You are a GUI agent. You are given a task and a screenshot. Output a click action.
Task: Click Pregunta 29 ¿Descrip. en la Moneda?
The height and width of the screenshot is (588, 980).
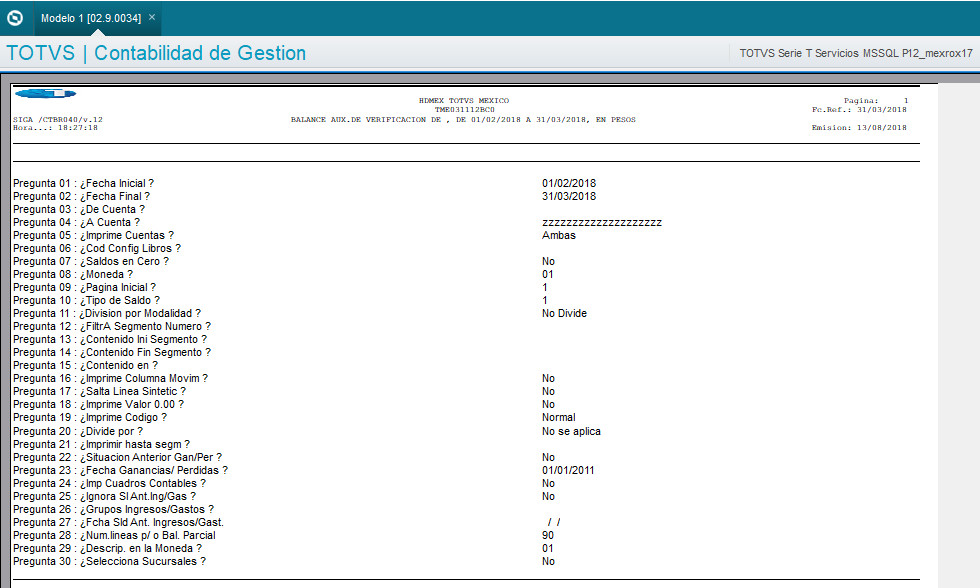(108, 549)
